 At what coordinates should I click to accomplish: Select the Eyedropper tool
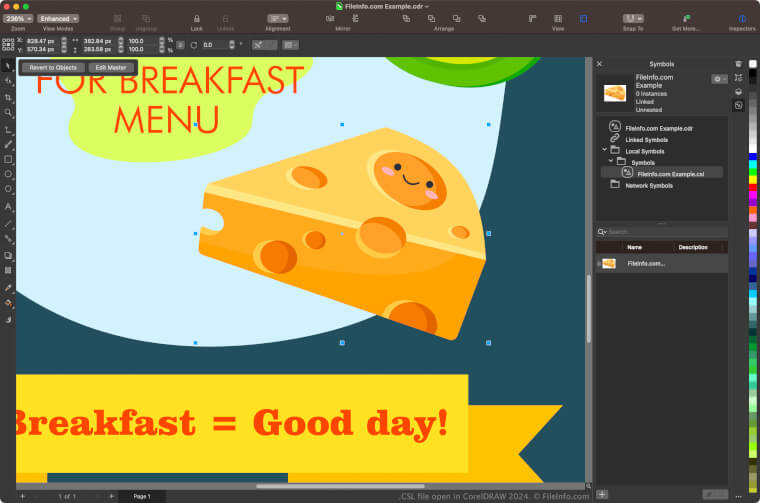click(8, 287)
